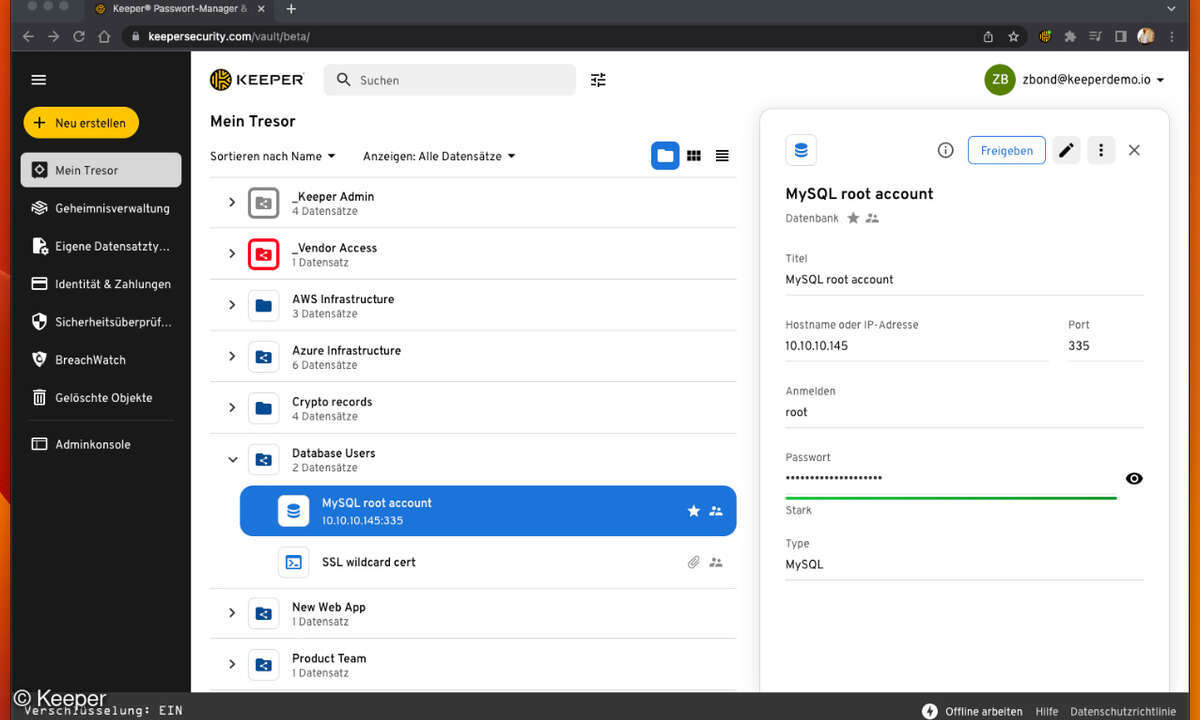Open the hamburger menu in sidebar
Image resolution: width=1200 pixels, height=720 pixels.
pyautogui.click(x=39, y=80)
